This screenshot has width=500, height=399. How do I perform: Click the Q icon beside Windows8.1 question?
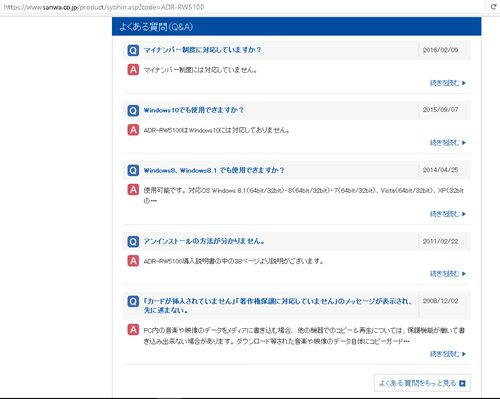[133, 170]
